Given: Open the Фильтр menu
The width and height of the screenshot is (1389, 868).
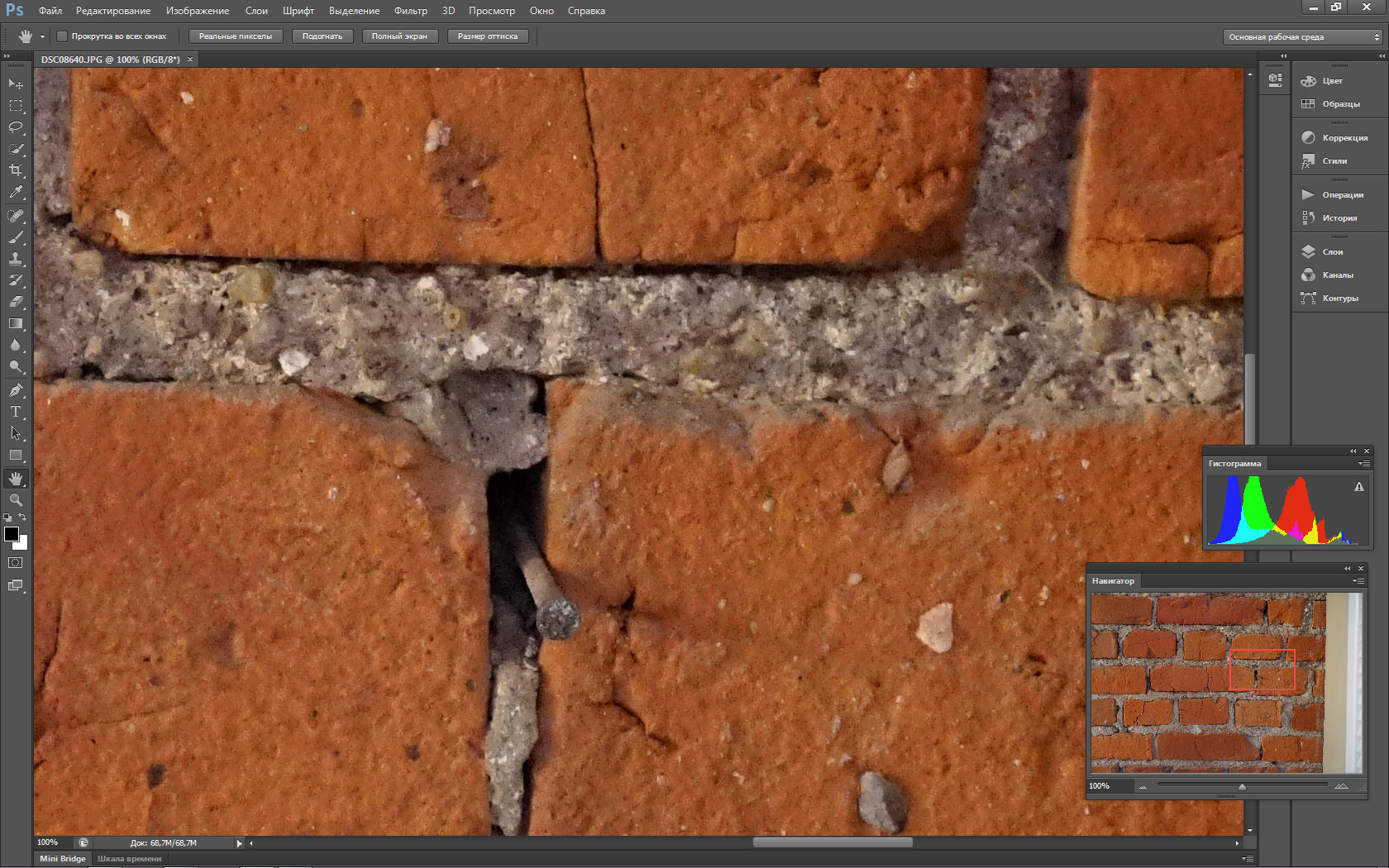Looking at the screenshot, I should coord(410,11).
